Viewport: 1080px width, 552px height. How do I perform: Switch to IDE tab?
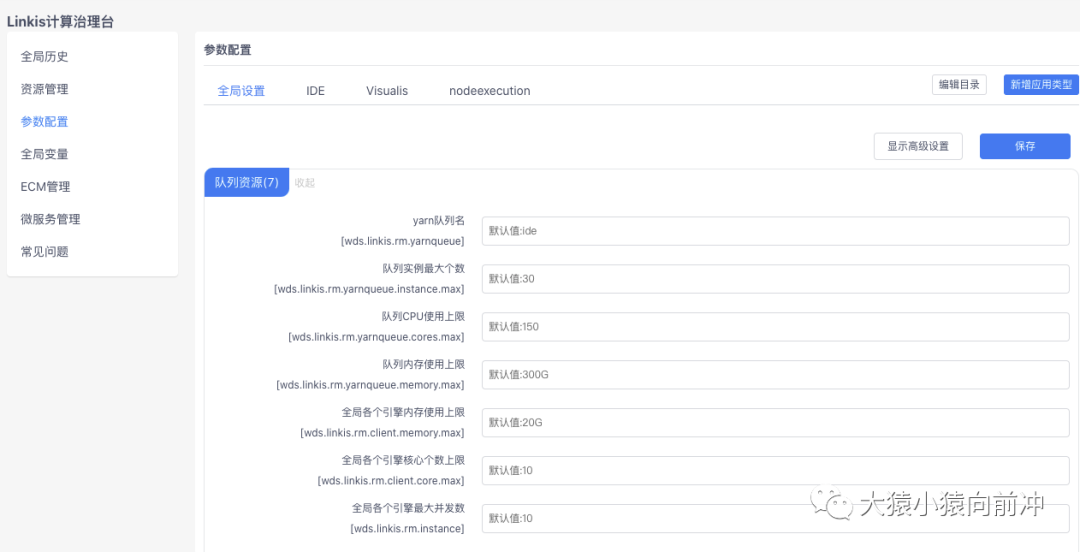pos(315,91)
